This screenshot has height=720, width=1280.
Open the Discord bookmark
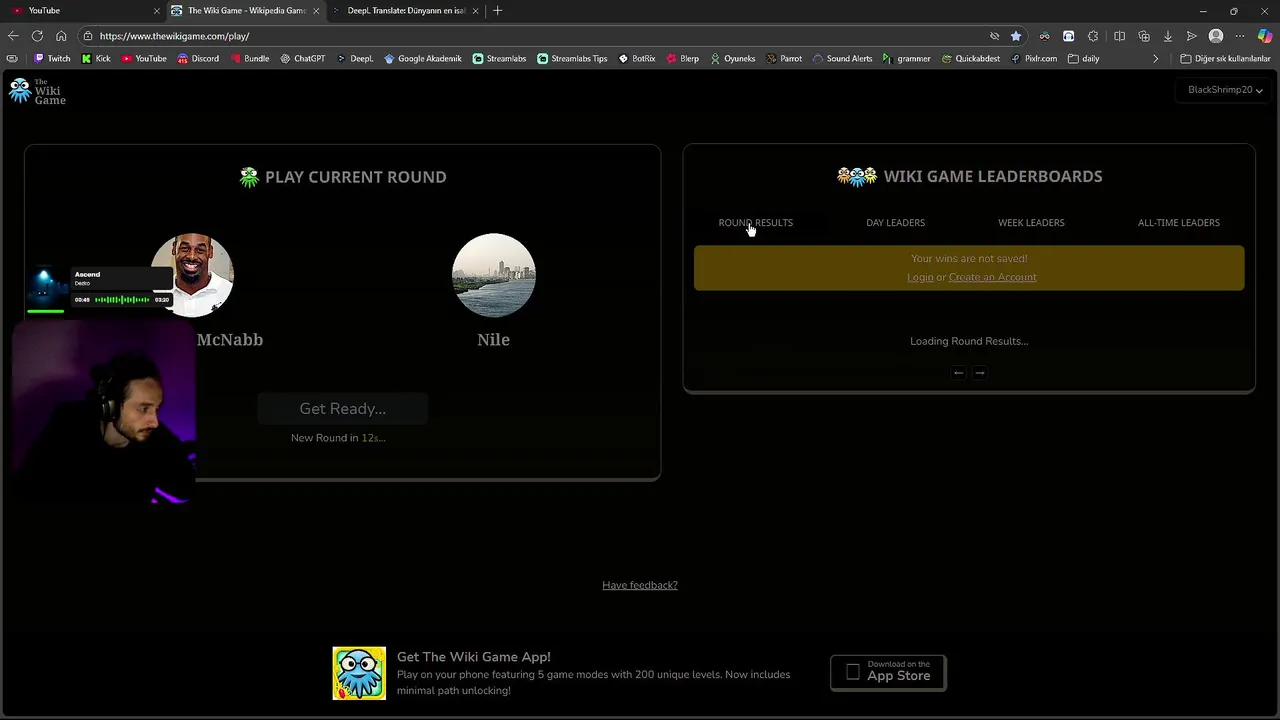[197, 59]
